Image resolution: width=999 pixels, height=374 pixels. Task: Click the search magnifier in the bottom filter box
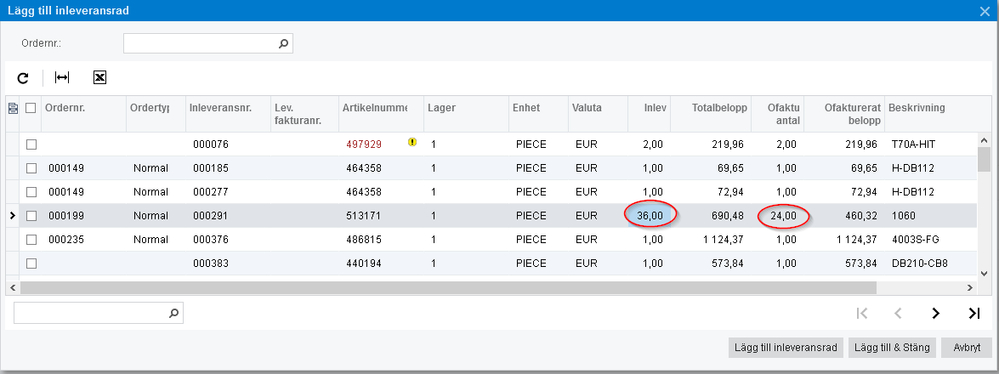(x=173, y=313)
